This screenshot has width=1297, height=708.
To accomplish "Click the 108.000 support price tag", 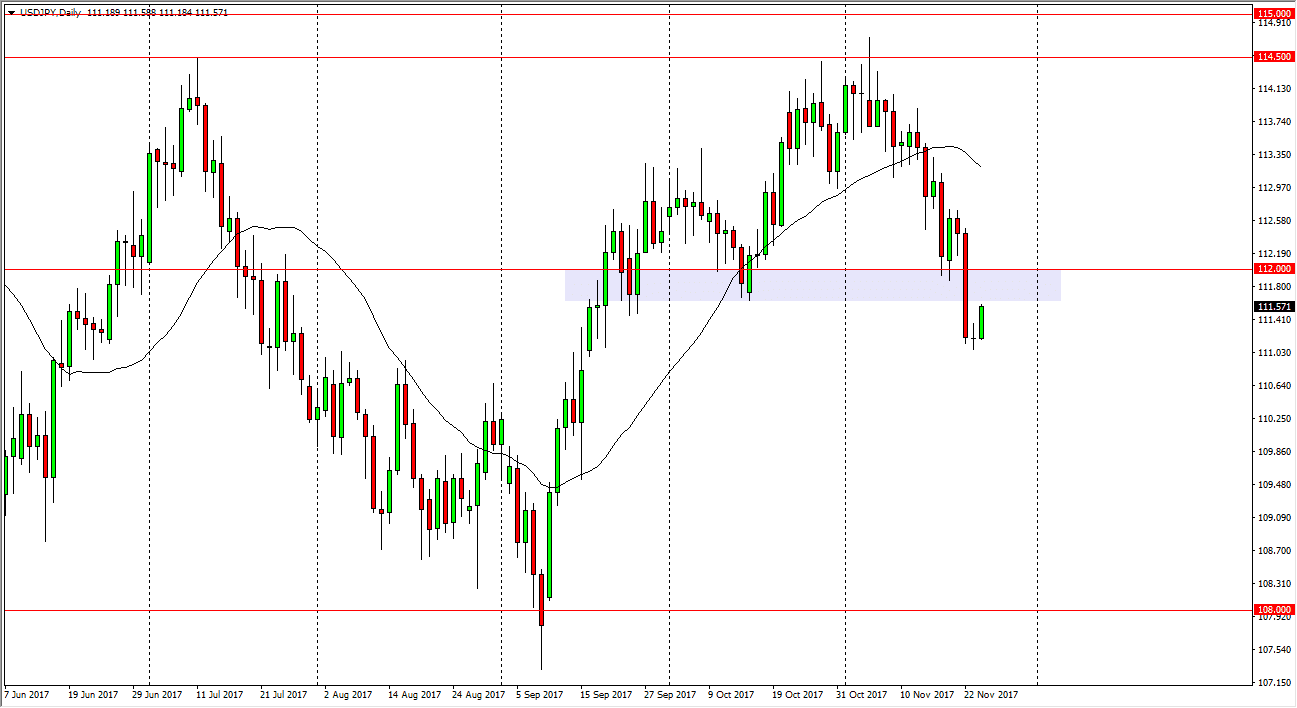I will pyautogui.click(x=1273, y=609).
